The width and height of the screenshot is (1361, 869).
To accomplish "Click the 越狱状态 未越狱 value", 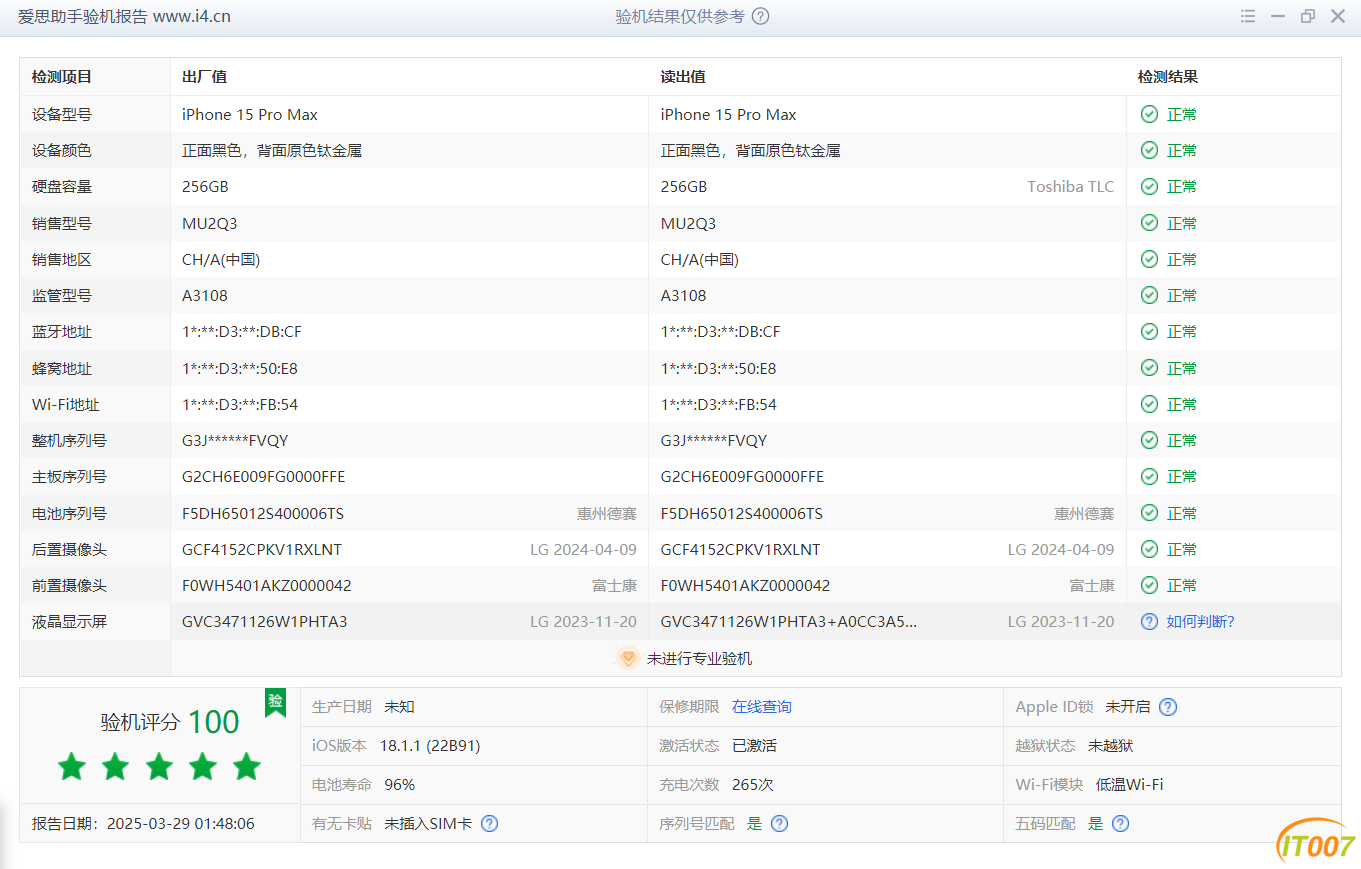I will (x=1111, y=746).
